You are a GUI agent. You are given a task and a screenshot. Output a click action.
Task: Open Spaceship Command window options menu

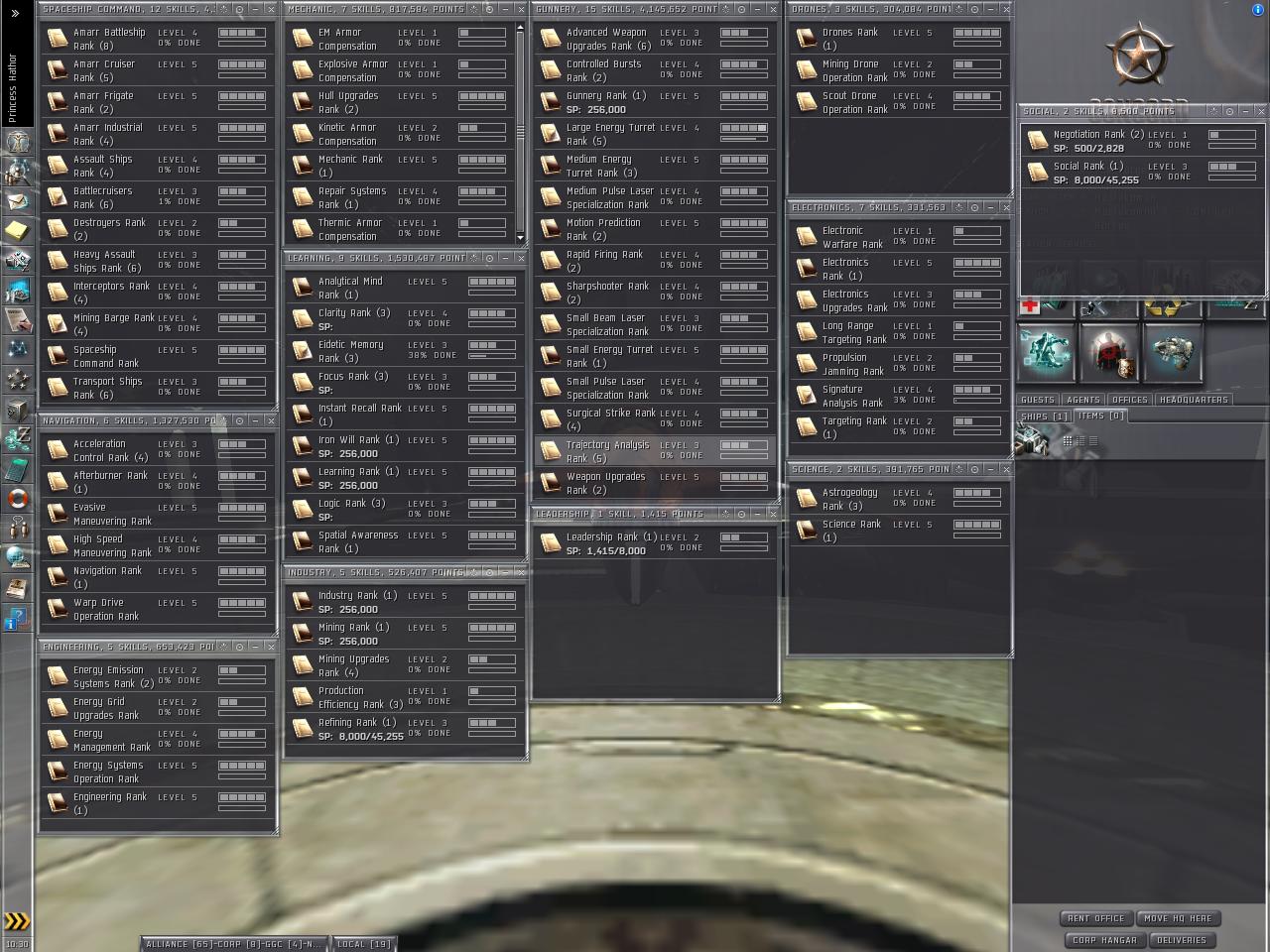[x=224, y=9]
